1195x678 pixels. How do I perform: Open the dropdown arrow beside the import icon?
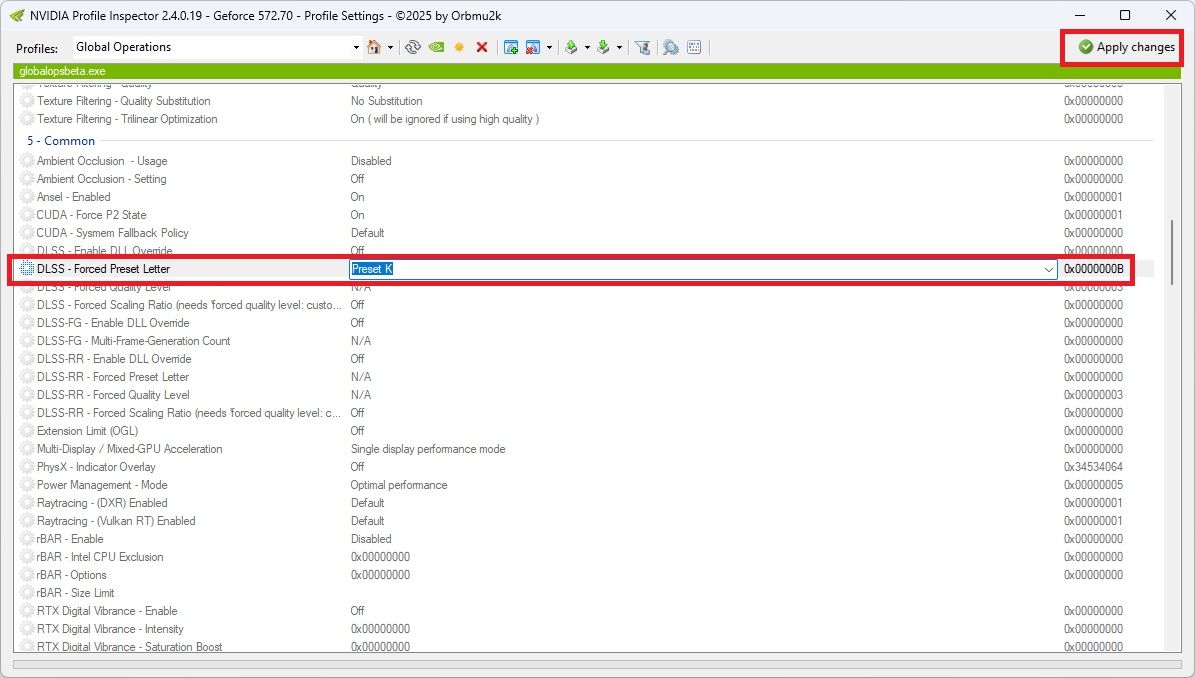point(619,47)
